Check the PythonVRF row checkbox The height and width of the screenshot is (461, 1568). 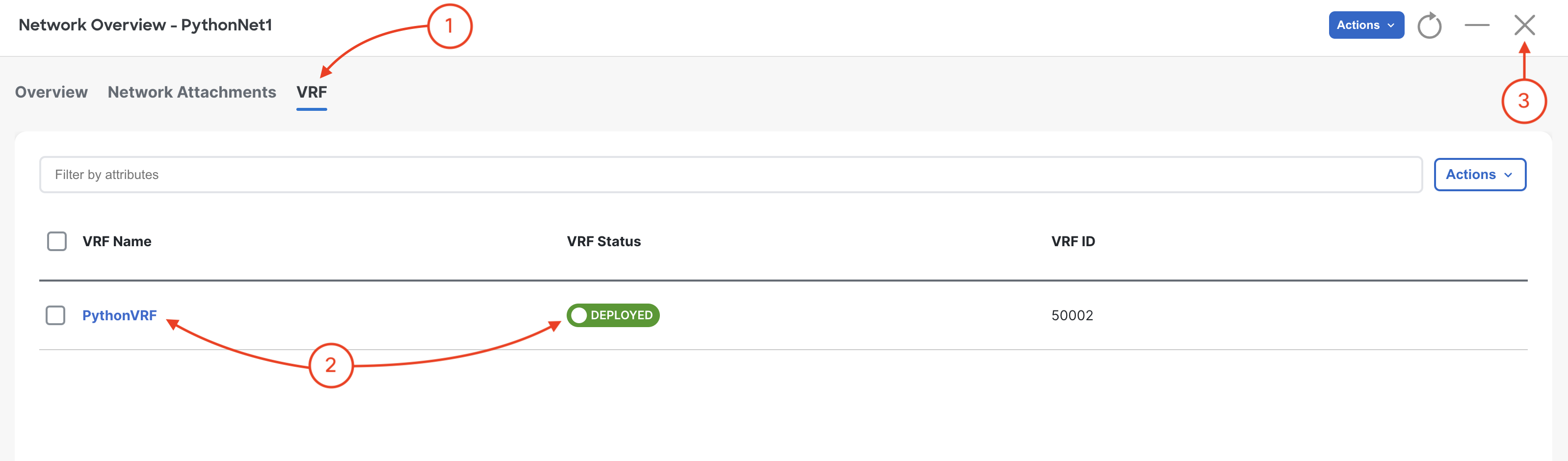tap(55, 315)
